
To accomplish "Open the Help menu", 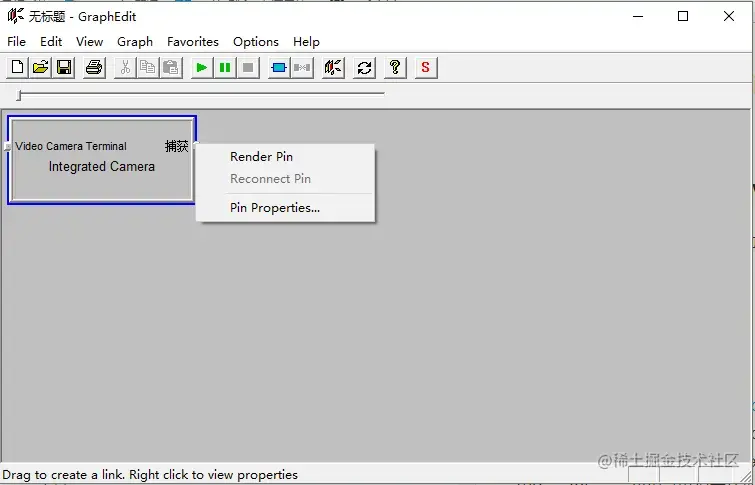I will [x=306, y=42].
